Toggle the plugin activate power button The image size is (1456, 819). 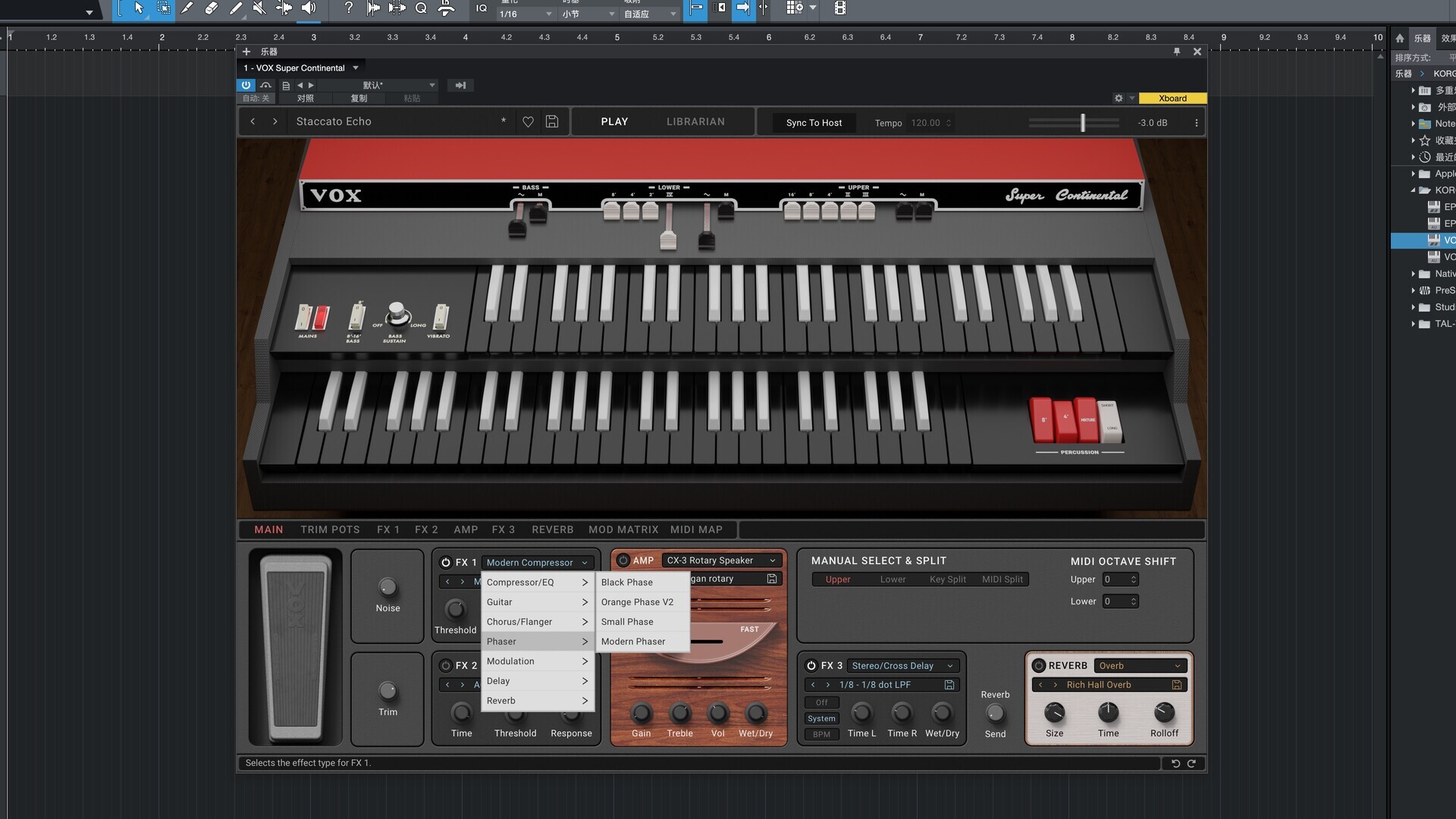click(x=246, y=86)
